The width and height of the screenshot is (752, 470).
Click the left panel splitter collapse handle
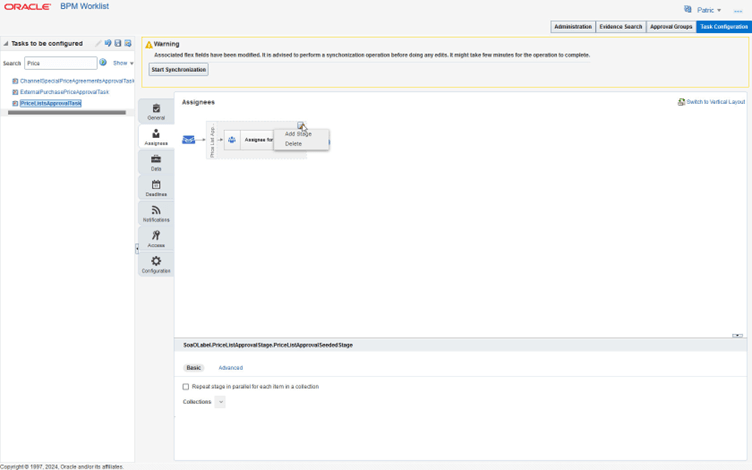(137, 248)
